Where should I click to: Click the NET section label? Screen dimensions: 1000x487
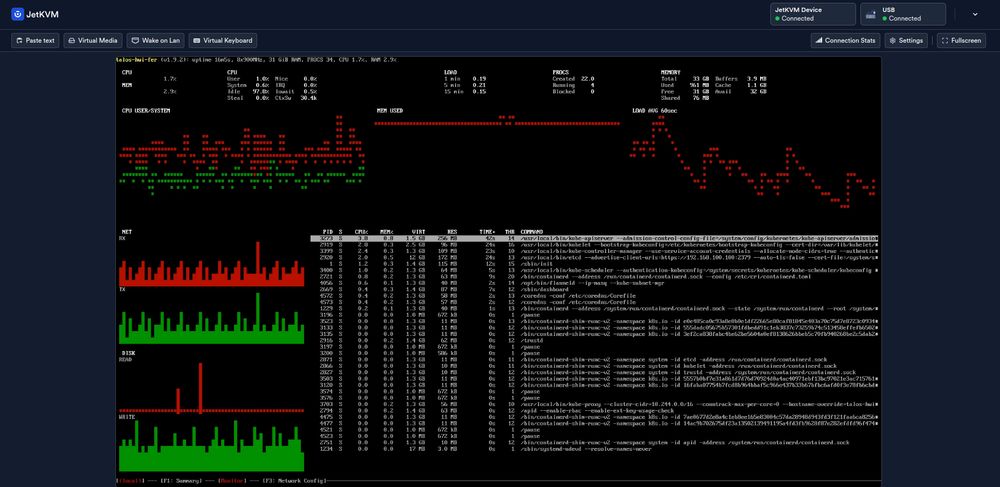(x=126, y=231)
